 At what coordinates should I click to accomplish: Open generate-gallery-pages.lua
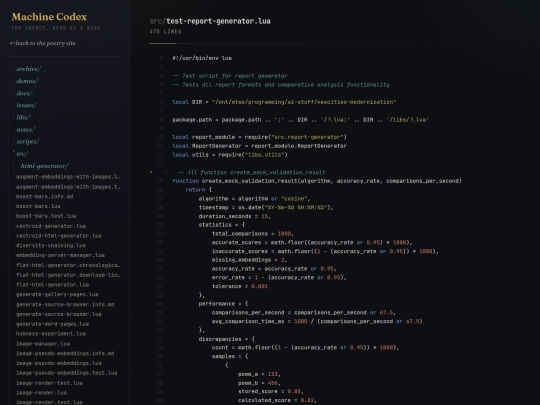point(57,294)
